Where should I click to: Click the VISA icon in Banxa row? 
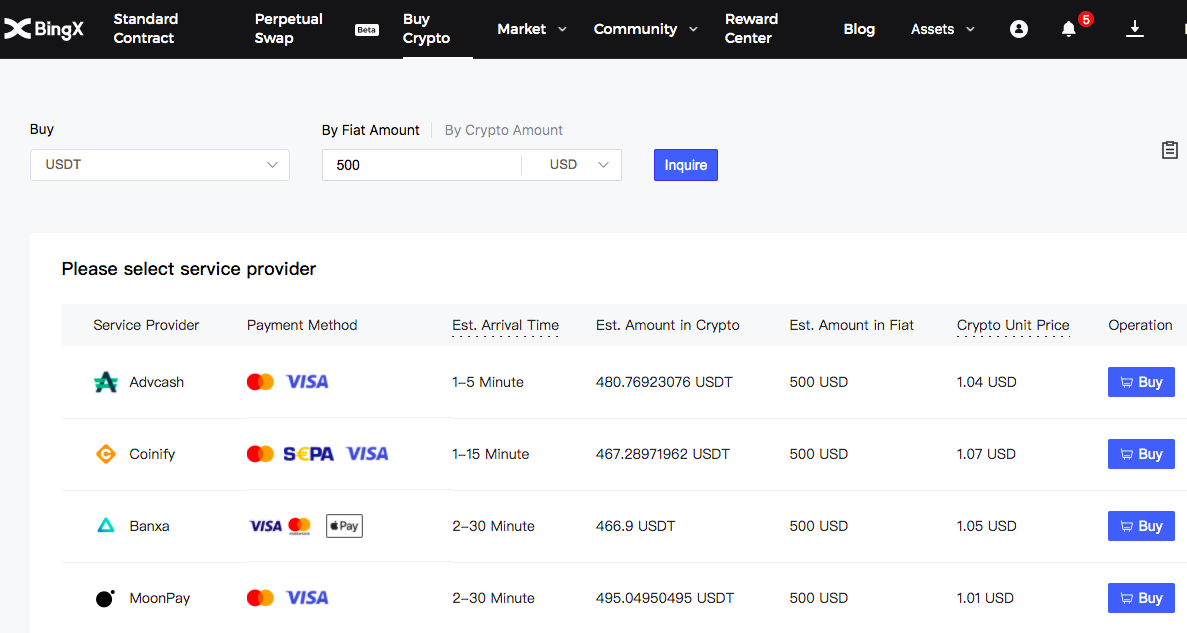click(x=265, y=526)
